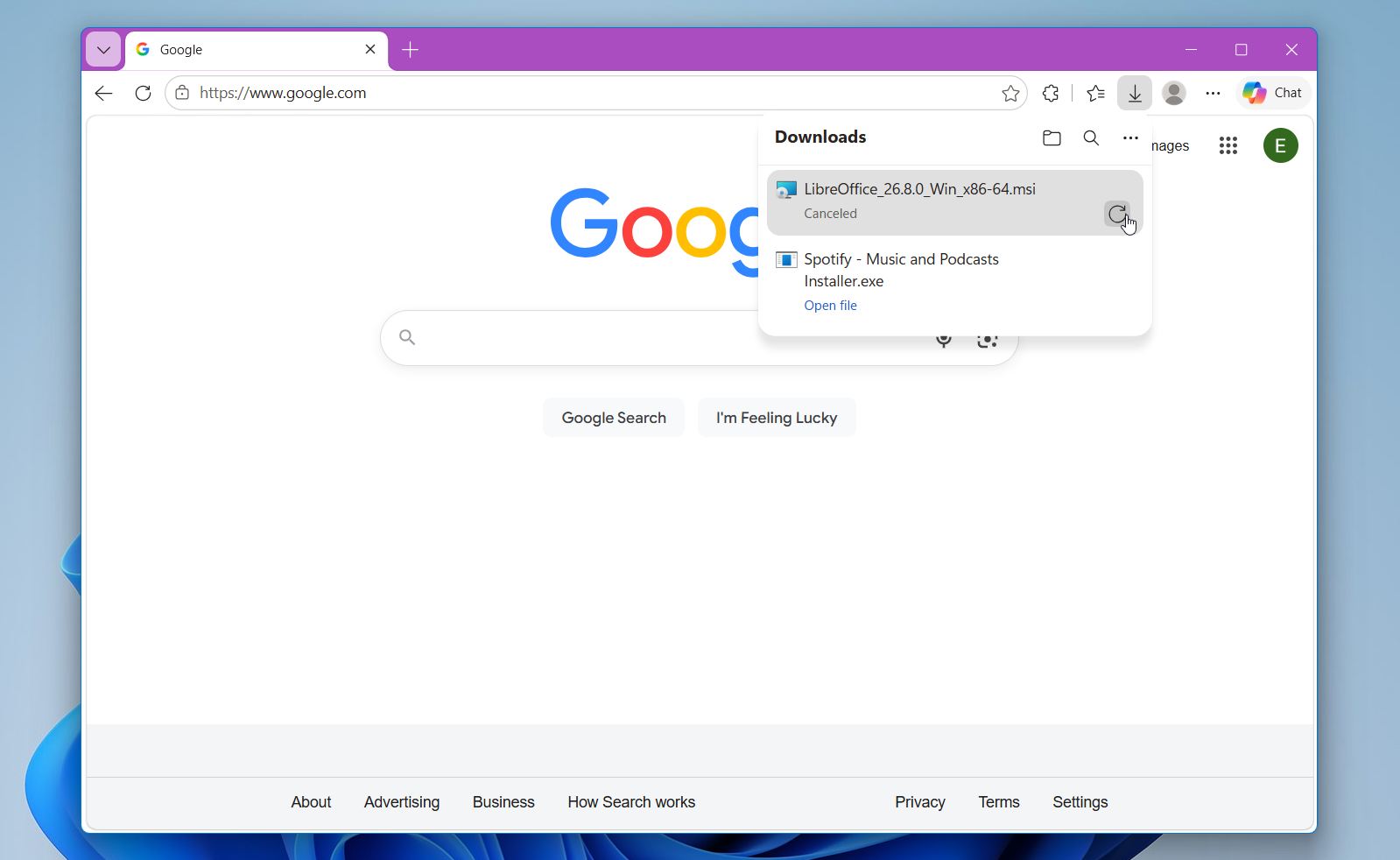Expand the tab actions dropdown
The image size is (1400, 860).
click(103, 50)
